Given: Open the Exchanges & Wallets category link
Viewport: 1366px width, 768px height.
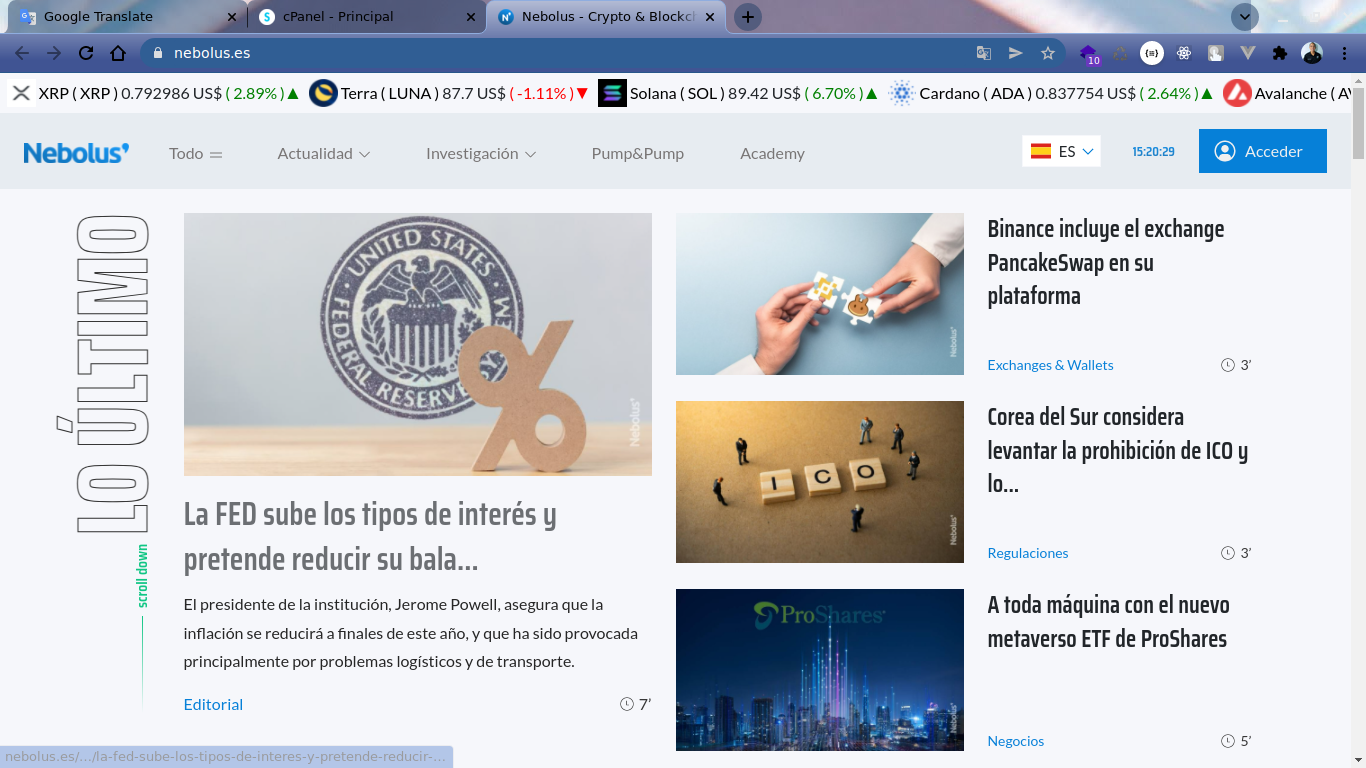Looking at the screenshot, I should click(1050, 365).
